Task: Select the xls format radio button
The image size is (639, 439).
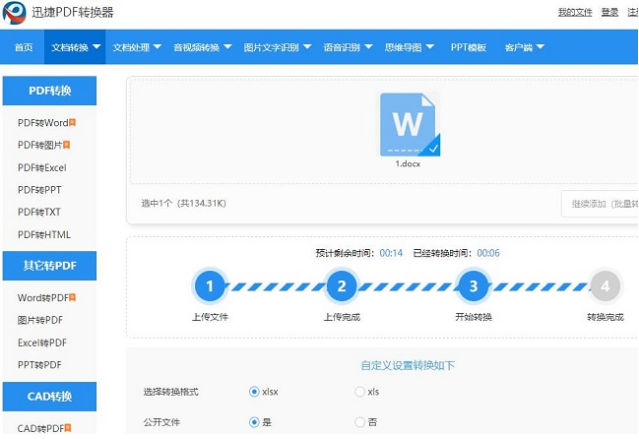Action: 359,392
